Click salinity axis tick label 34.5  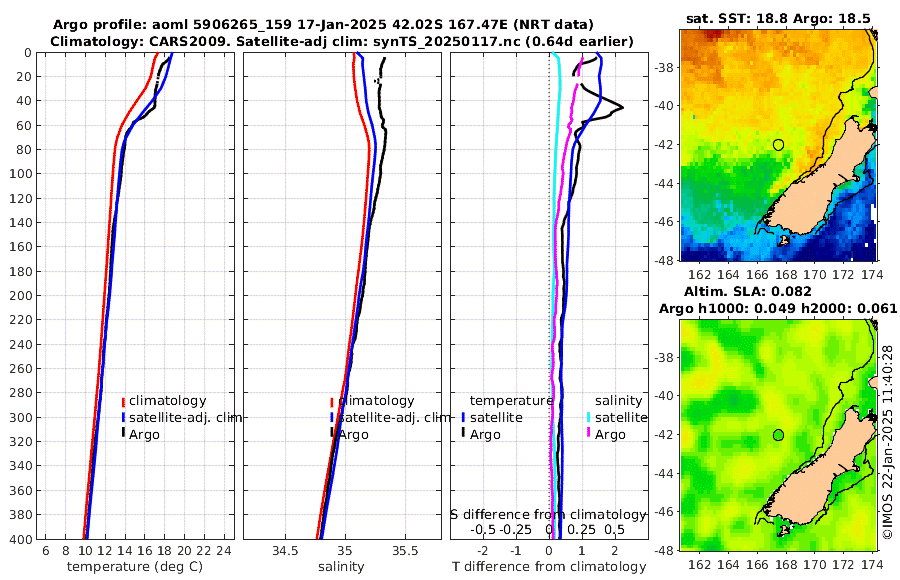click(285, 551)
